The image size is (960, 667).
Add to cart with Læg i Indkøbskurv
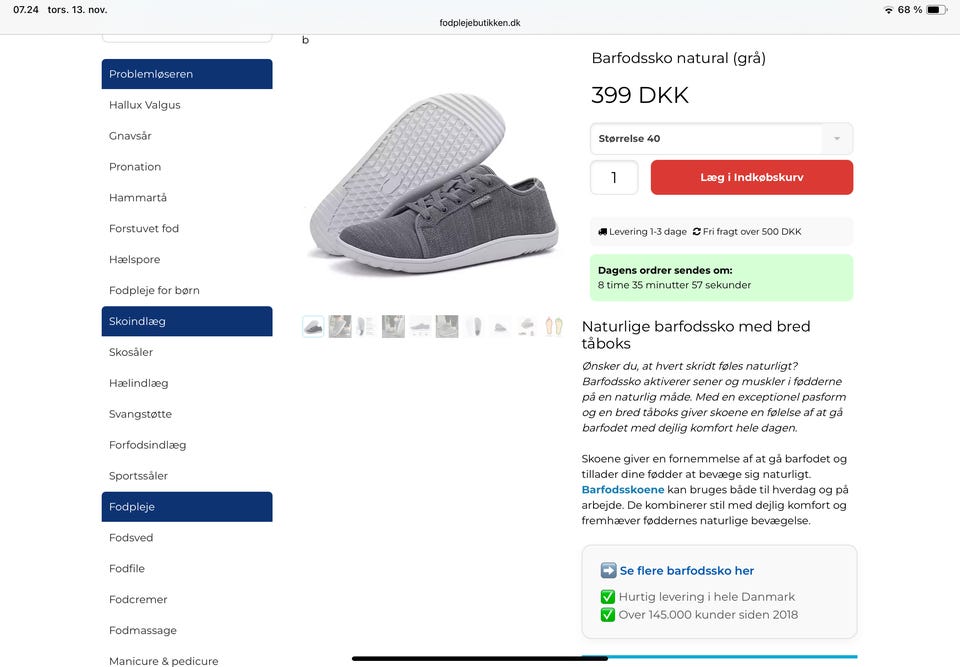[x=751, y=177]
